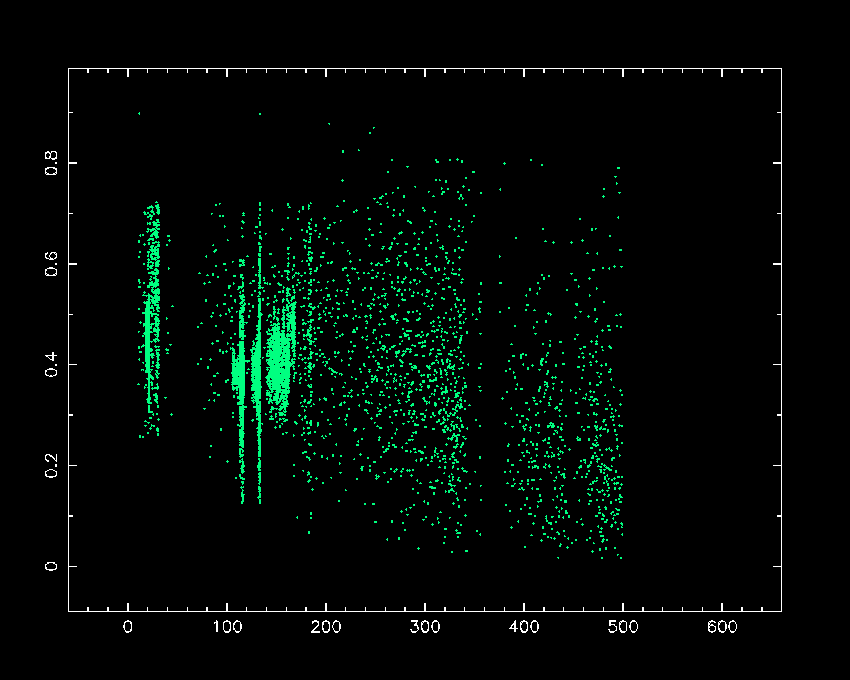The image size is (850, 680).
Task: Click the x-axis label 200
Action: pos(326,627)
